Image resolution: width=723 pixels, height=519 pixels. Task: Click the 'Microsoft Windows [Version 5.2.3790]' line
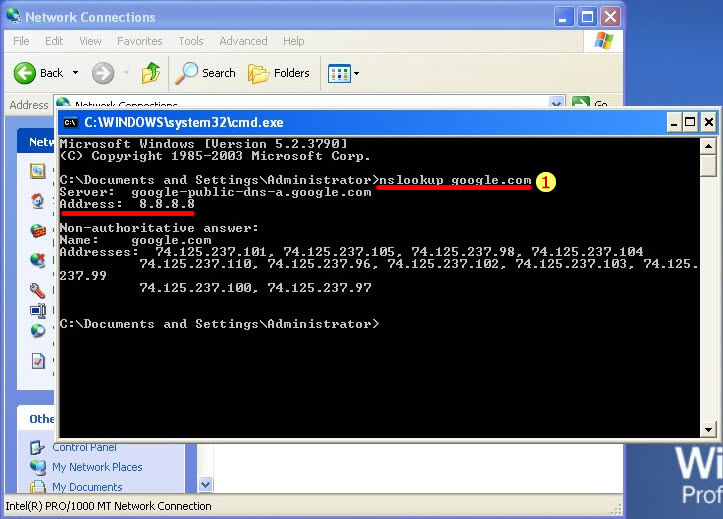point(203,144)
